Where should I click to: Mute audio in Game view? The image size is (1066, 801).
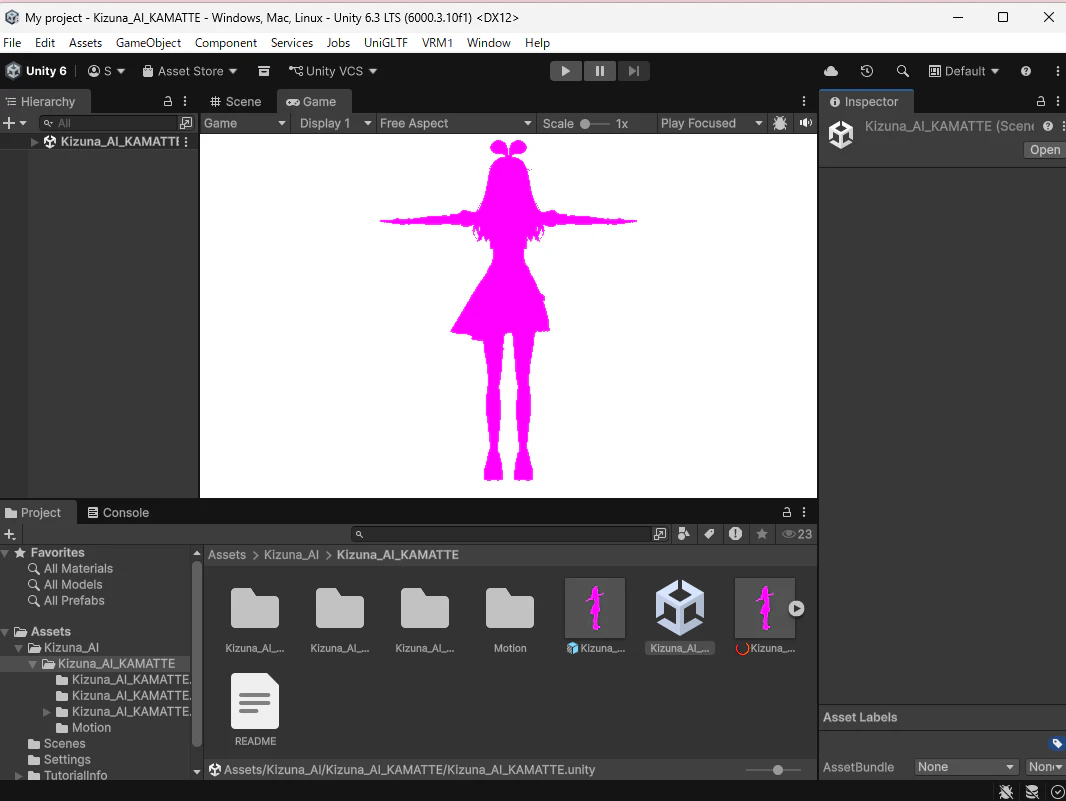(x=806, y=123)
